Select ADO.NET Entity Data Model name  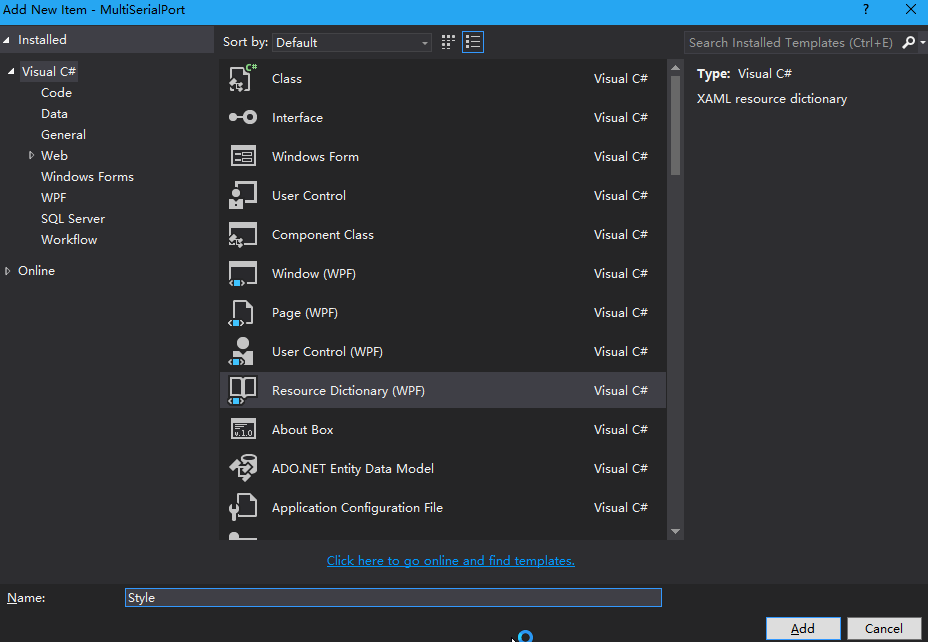(x=353, y=469)
